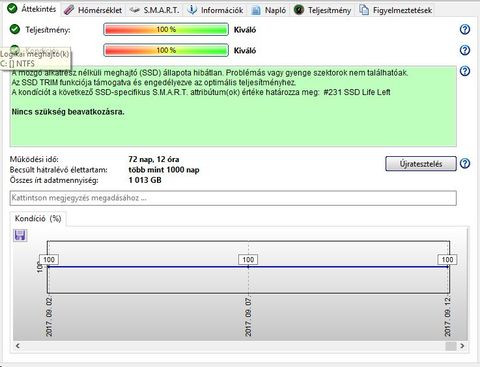The width and height of the screenshot is (480, 367).
Task: Click the second 100 % Kondíció progress bar
Action: [x=166, y=50]
